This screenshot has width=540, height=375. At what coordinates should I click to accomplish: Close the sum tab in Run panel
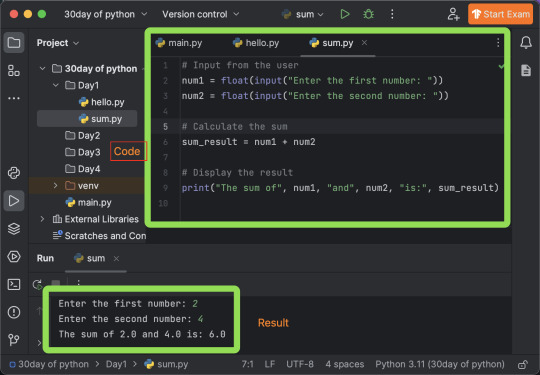(x=116, y=258)
